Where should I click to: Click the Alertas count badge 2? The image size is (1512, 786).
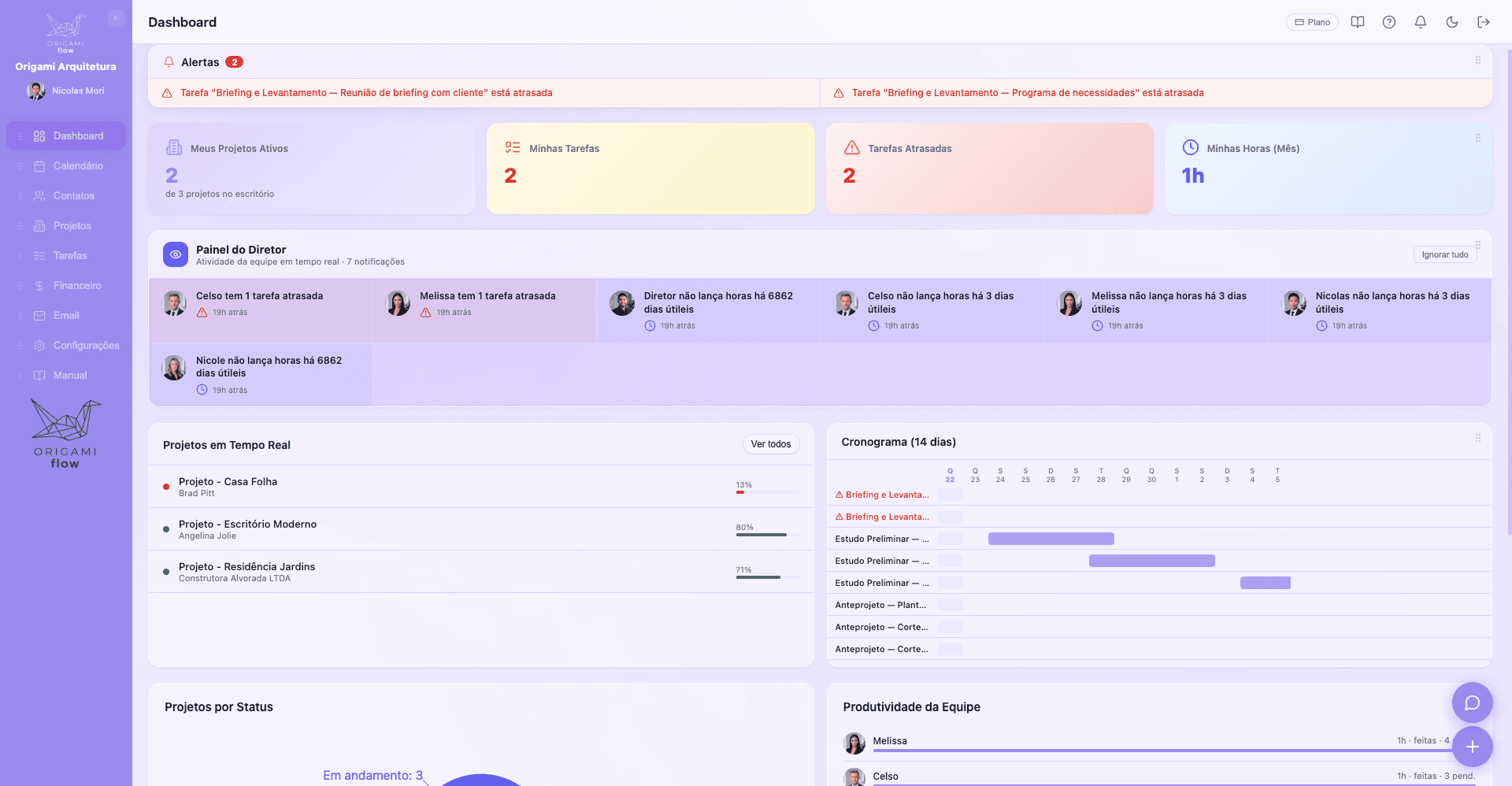click(234, 62)
